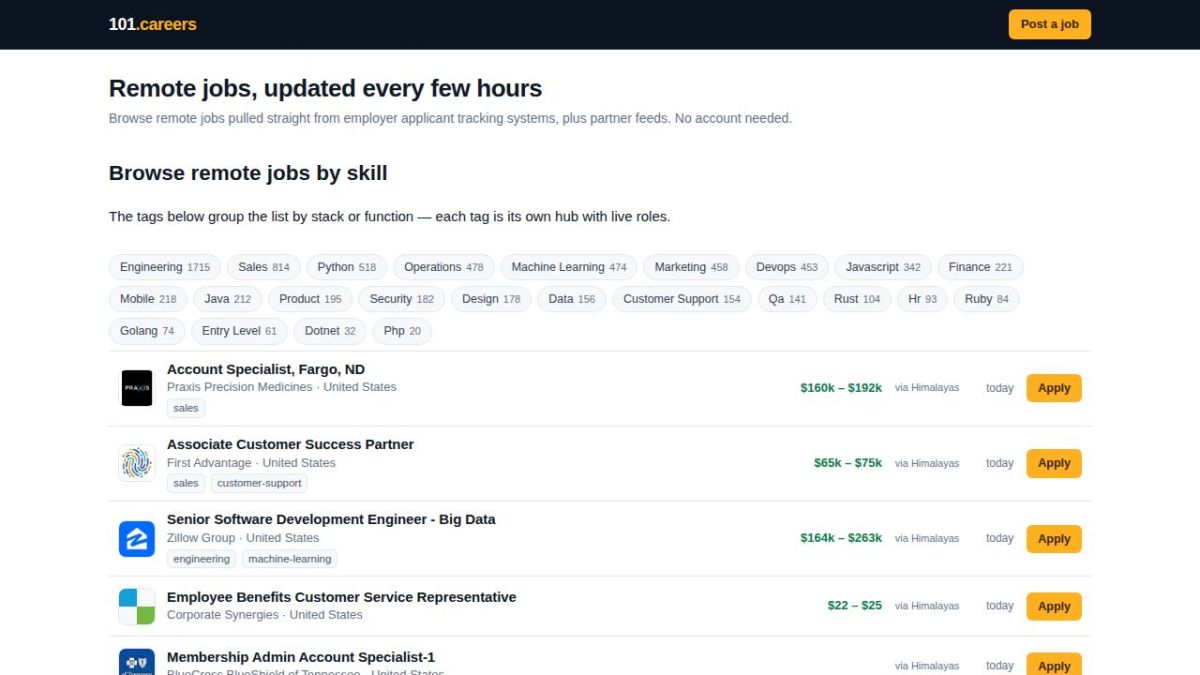Open Senior Software Development Engineer - Big Data title
Viewport: 1200px width, 675px height.
331,519
